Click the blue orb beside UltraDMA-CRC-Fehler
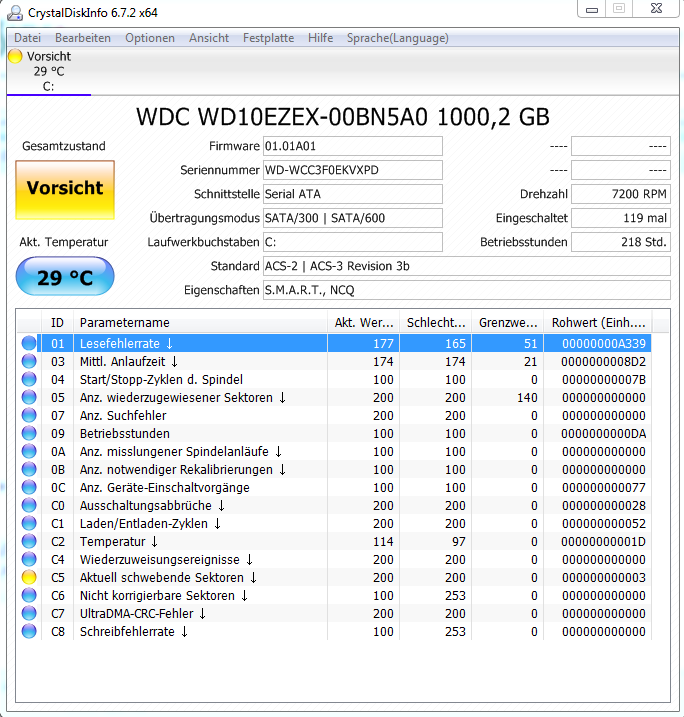Screen dimensions: 684x717 pyautogui.click(x=29, y=613)
